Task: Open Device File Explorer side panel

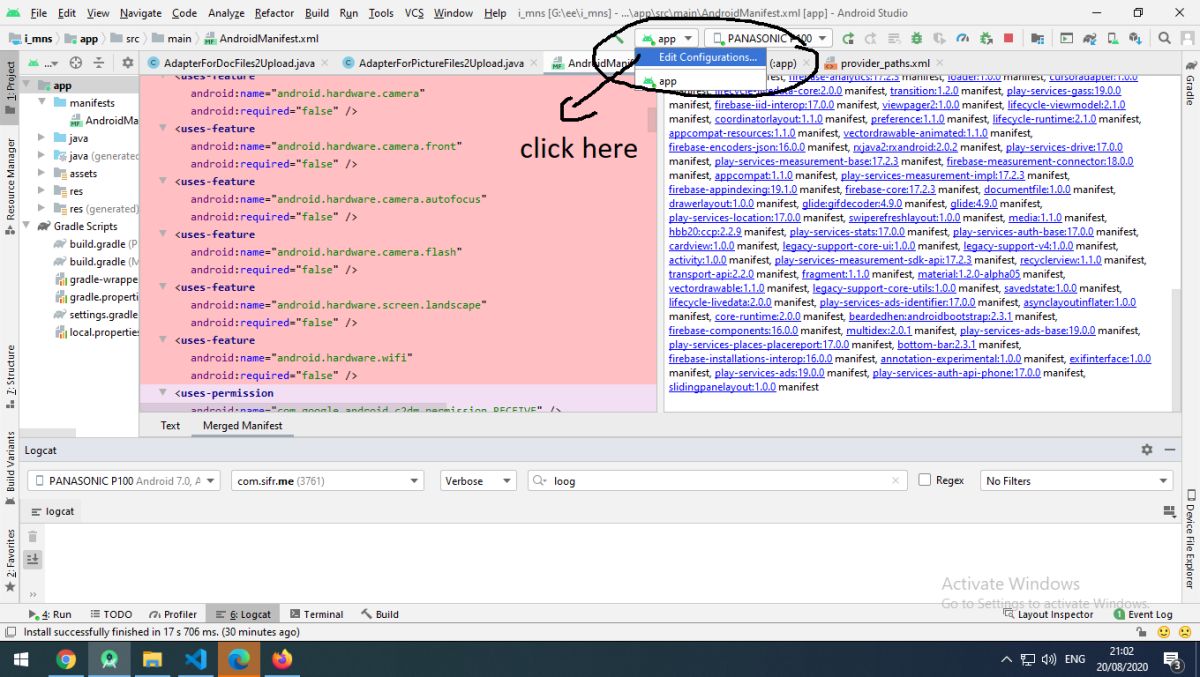Action: 1190,538
